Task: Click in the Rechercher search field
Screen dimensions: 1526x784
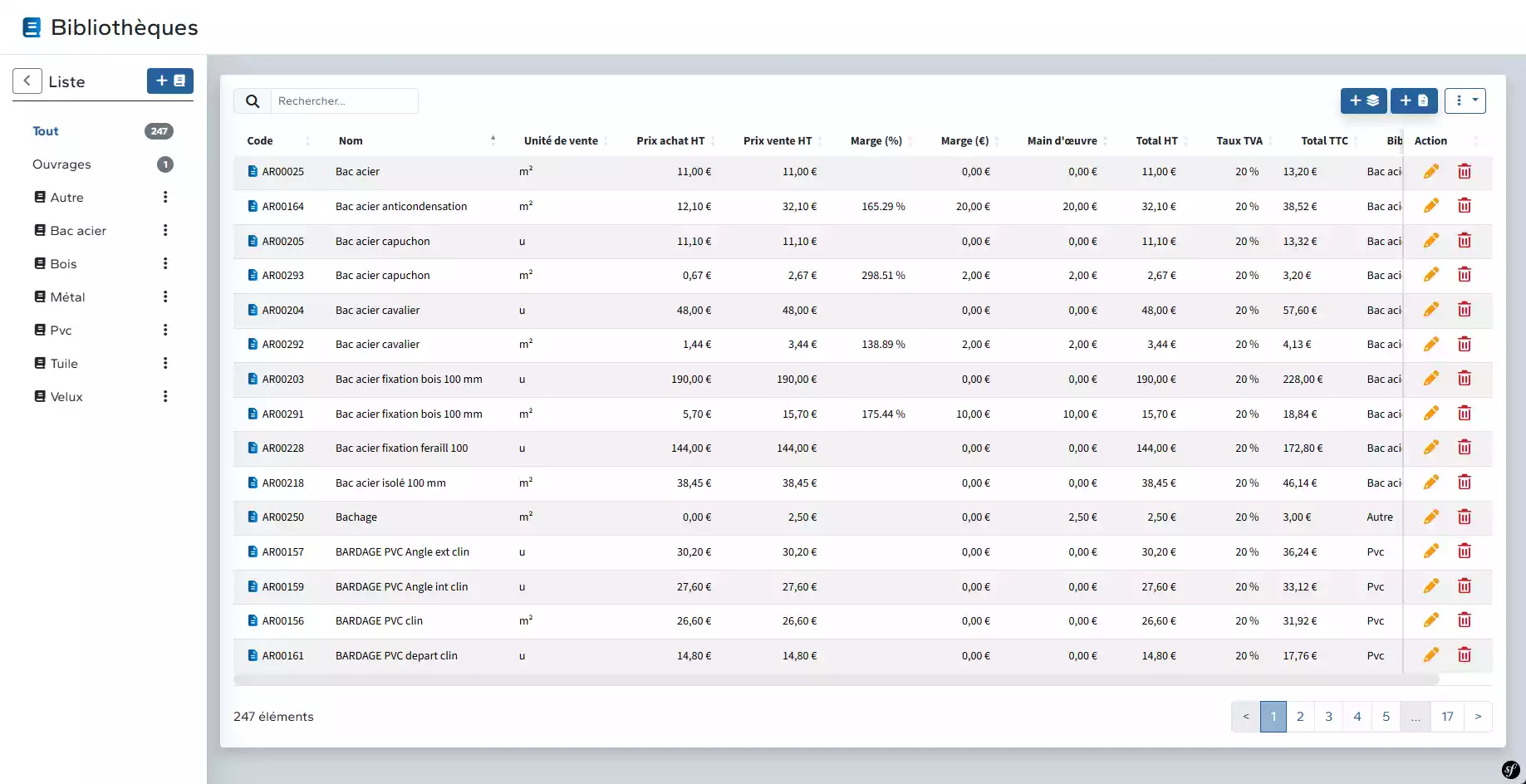Action: click(344, 101)
